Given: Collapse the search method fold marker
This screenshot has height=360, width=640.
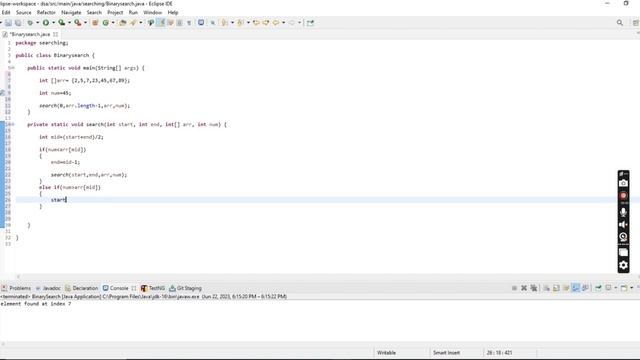Looking at the screenshot, I should [13, 124].
